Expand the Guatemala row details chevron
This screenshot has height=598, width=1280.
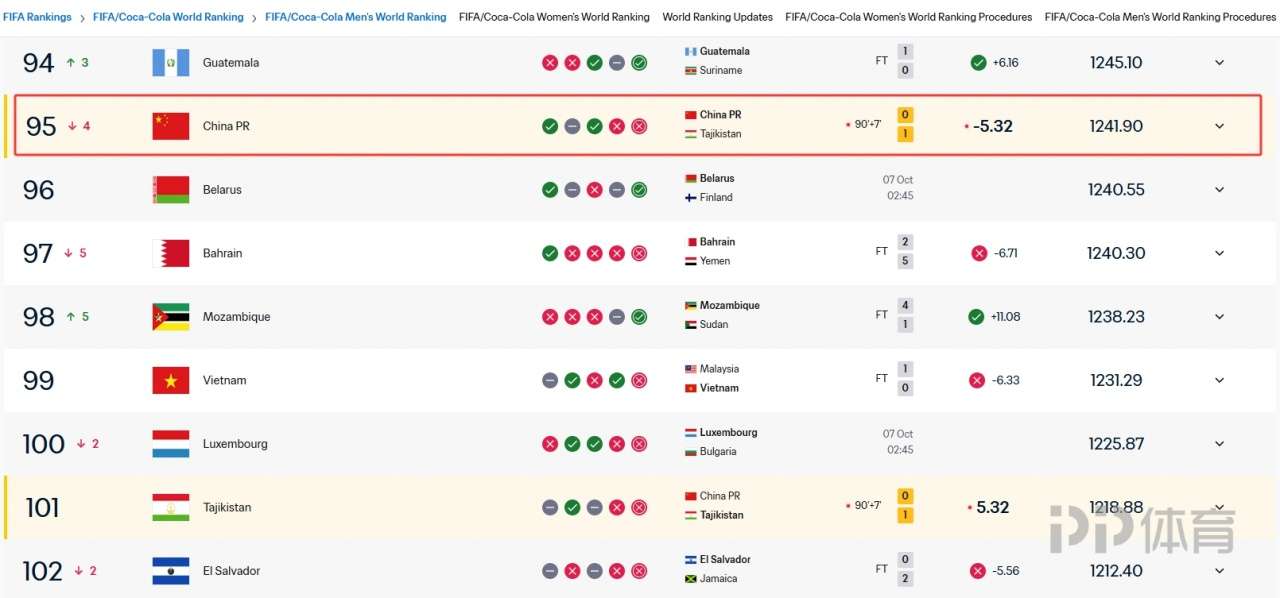click(1219, 63)
